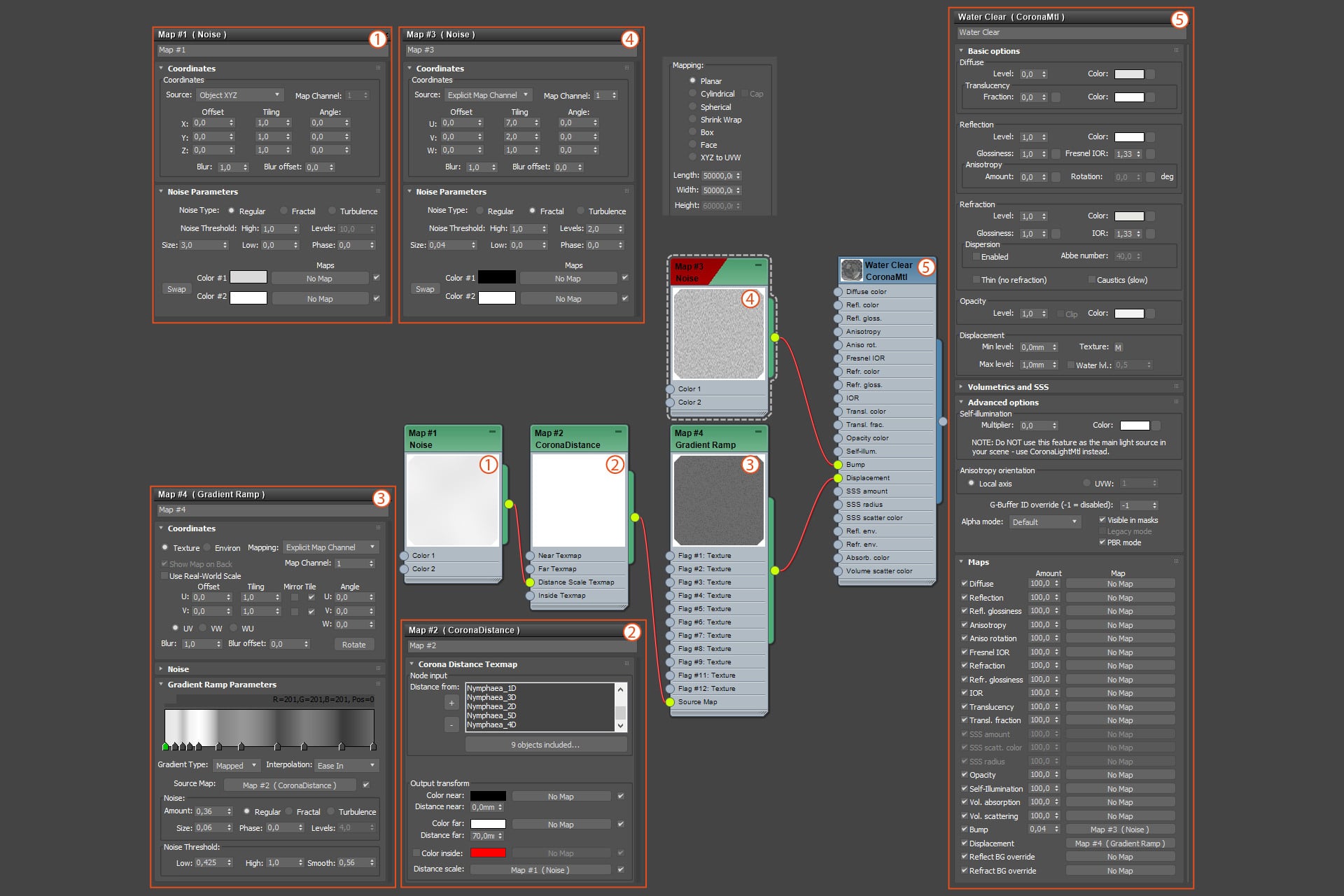Collapse the Map #3 Noise node
The image size is (1344, 896).
(x=758, y=265)
